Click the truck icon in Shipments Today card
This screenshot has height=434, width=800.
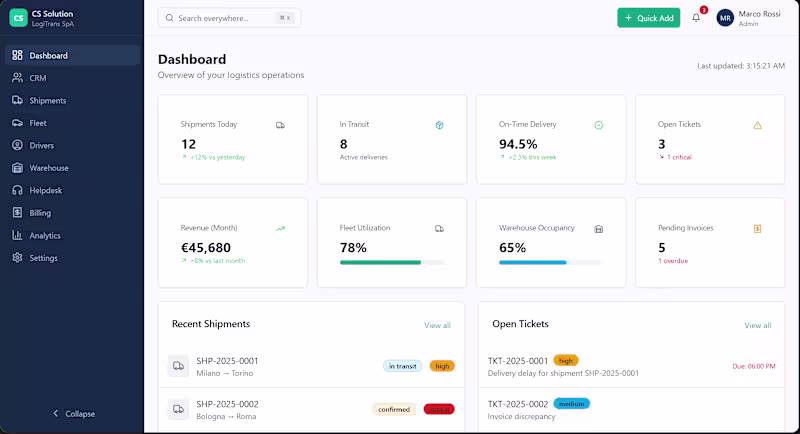[x=280, y=125]
